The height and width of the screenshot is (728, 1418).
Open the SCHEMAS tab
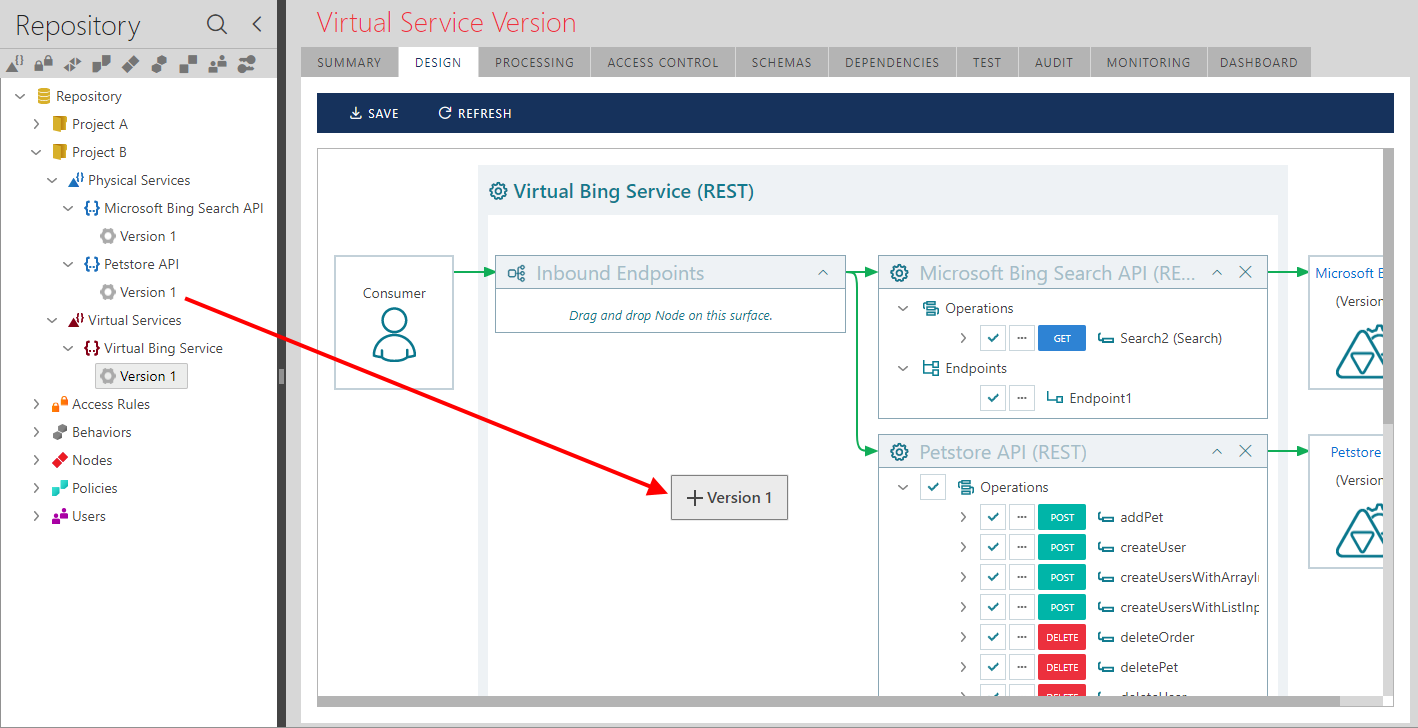click(x=782, y=62)
